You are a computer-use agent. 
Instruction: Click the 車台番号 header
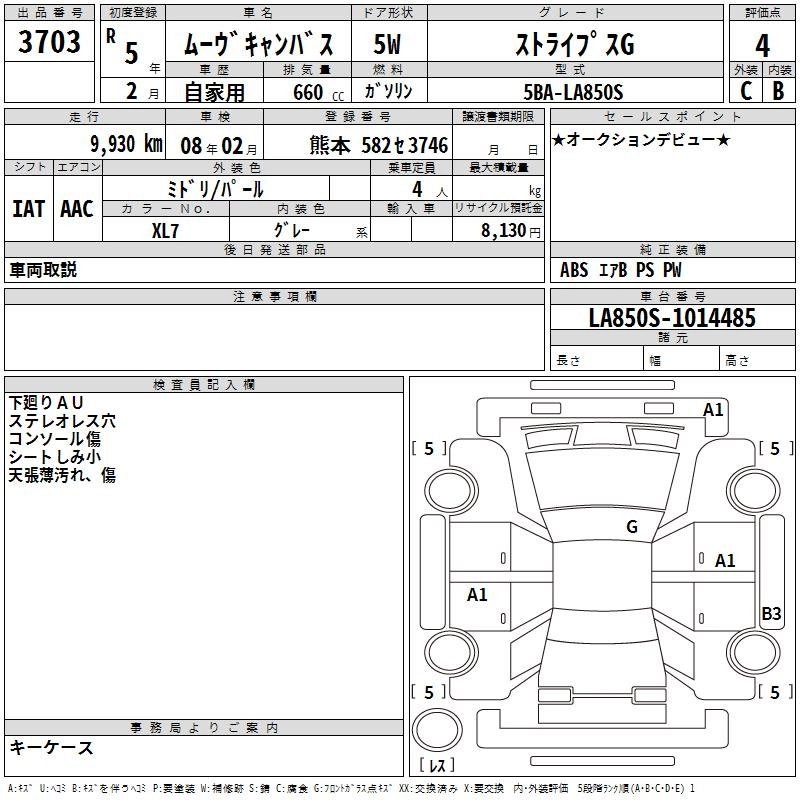[x=673, y=296]
